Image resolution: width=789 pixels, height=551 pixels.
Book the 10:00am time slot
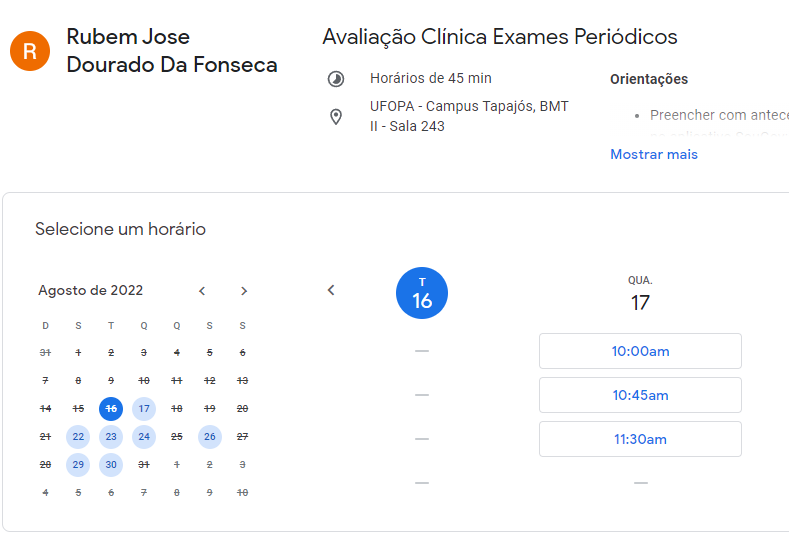click(640, 351)
